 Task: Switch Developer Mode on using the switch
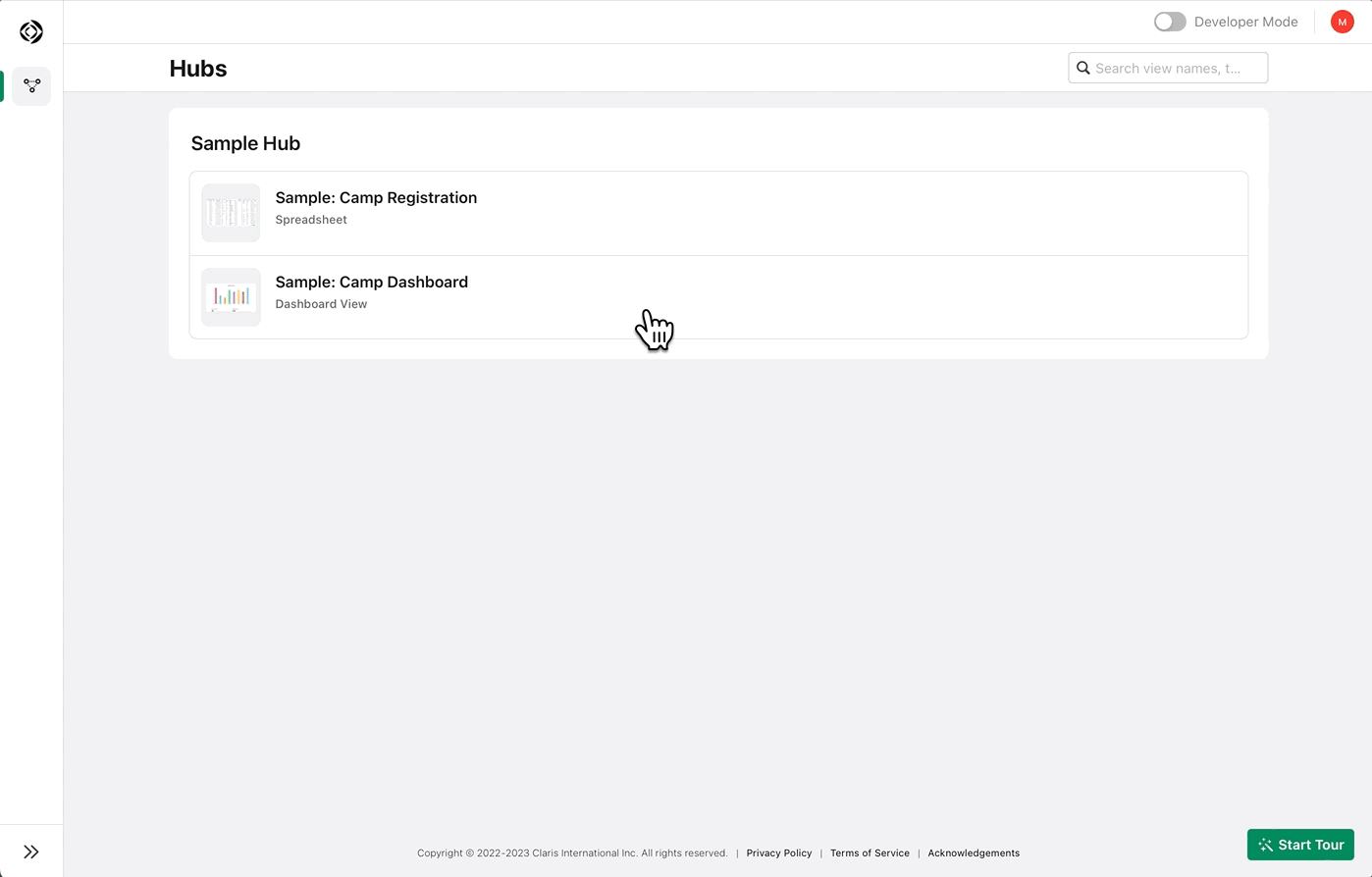point(1170,21)
